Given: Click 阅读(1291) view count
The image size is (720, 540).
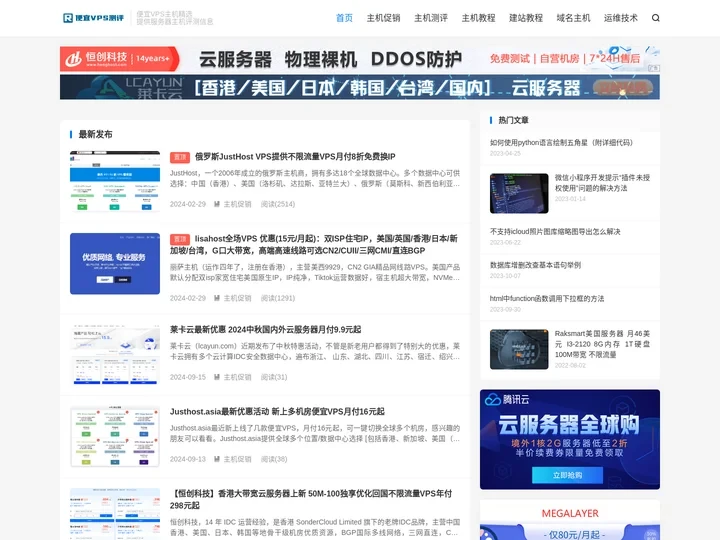Looking at the screenshot, I should 278,298.
